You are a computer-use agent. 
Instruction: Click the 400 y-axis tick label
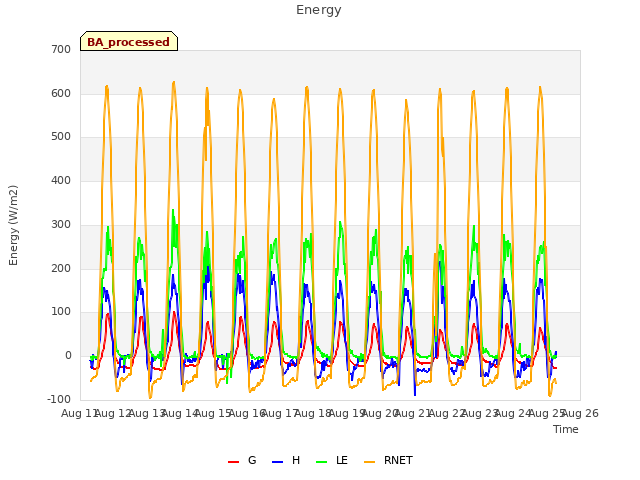coord(61,180)
